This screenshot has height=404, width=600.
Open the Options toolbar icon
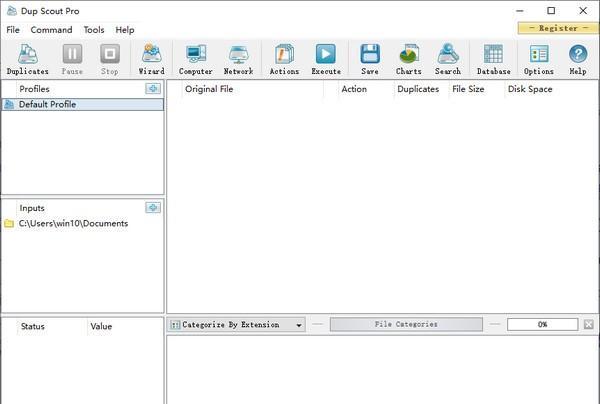point(539,59)
